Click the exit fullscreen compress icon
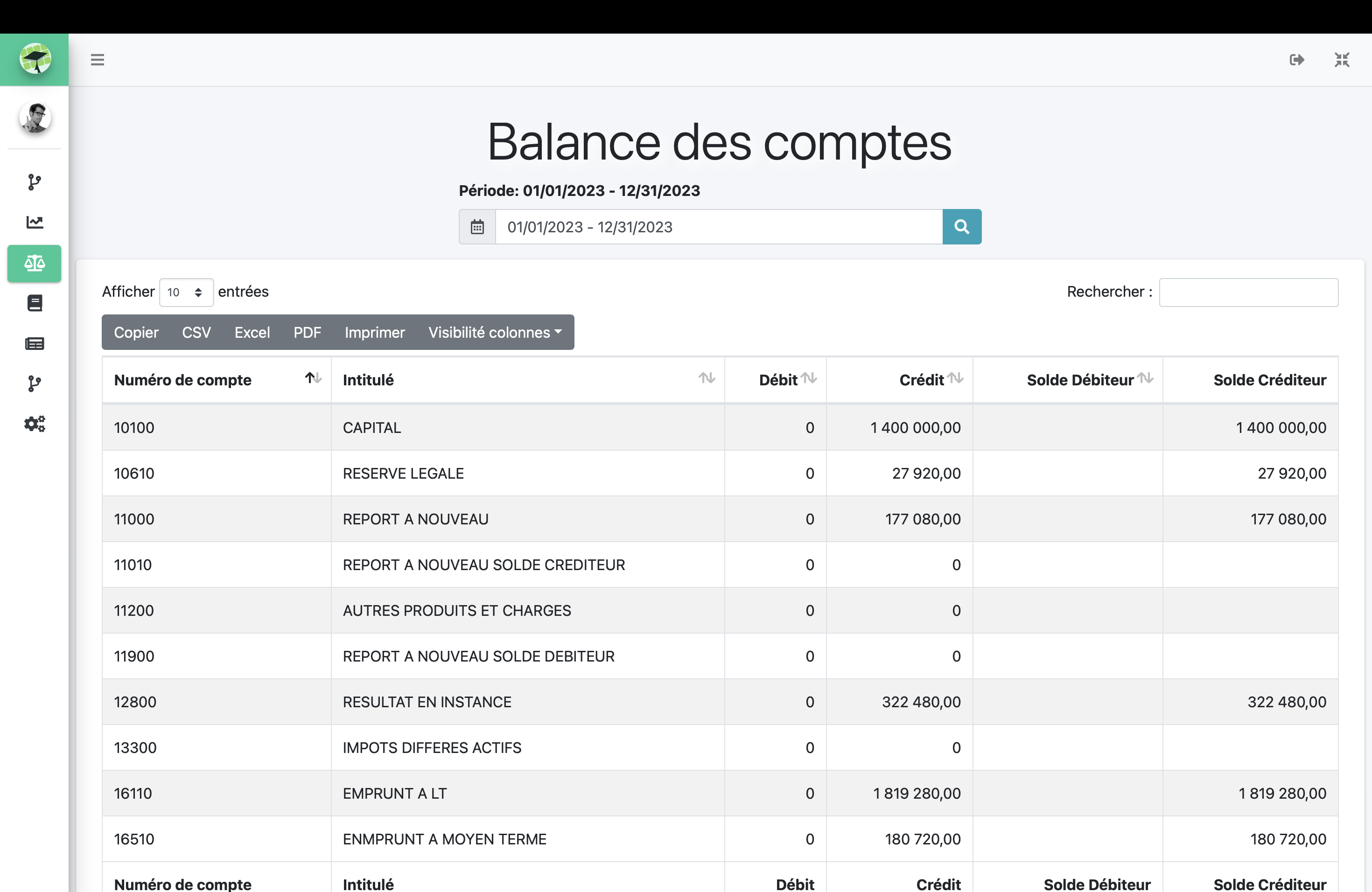The height and width of the screenshot is (892, 1372). 1342,60
